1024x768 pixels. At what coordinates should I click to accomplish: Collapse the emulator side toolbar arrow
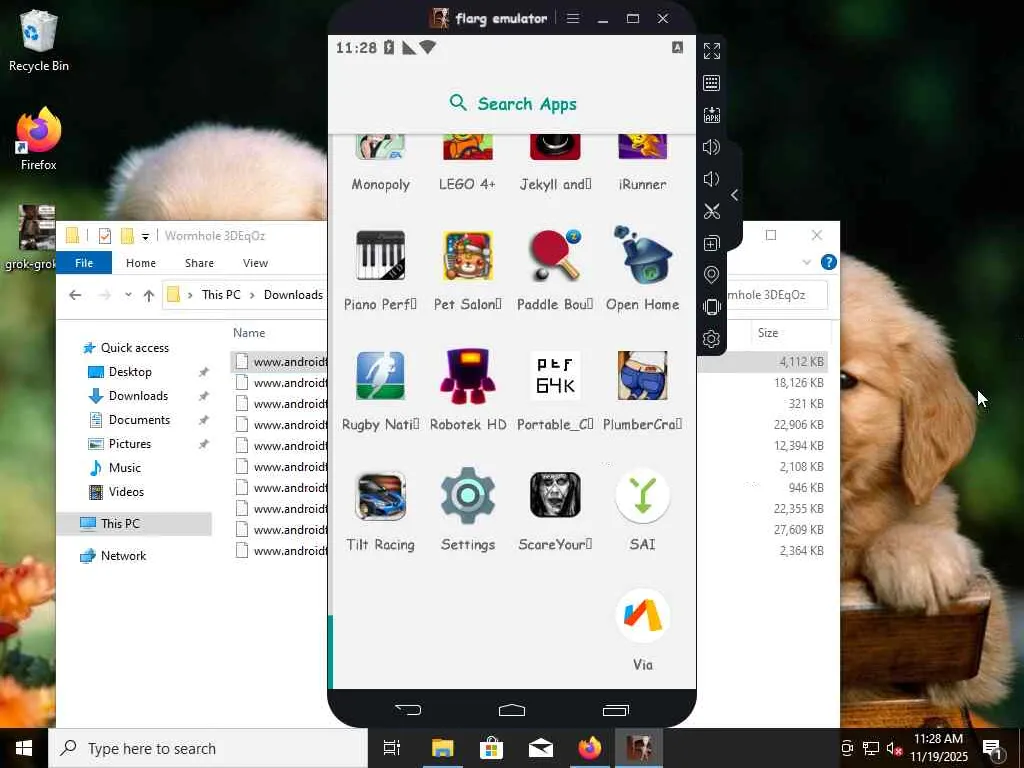(x=735, y=195)
